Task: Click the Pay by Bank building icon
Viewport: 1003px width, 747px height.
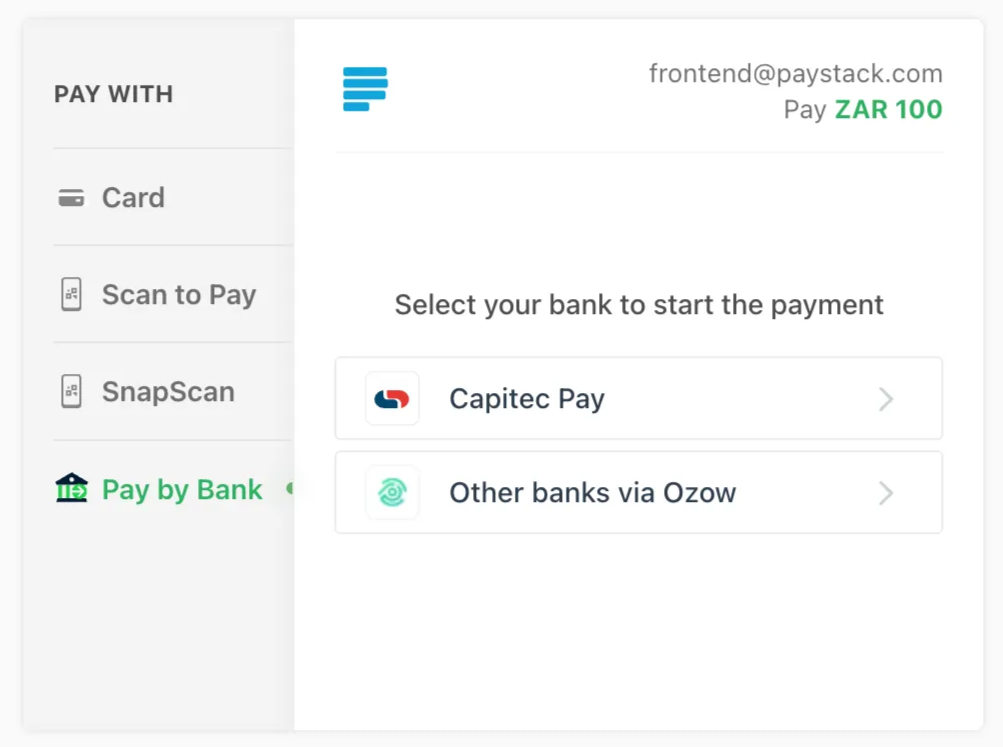Action: 71,489
